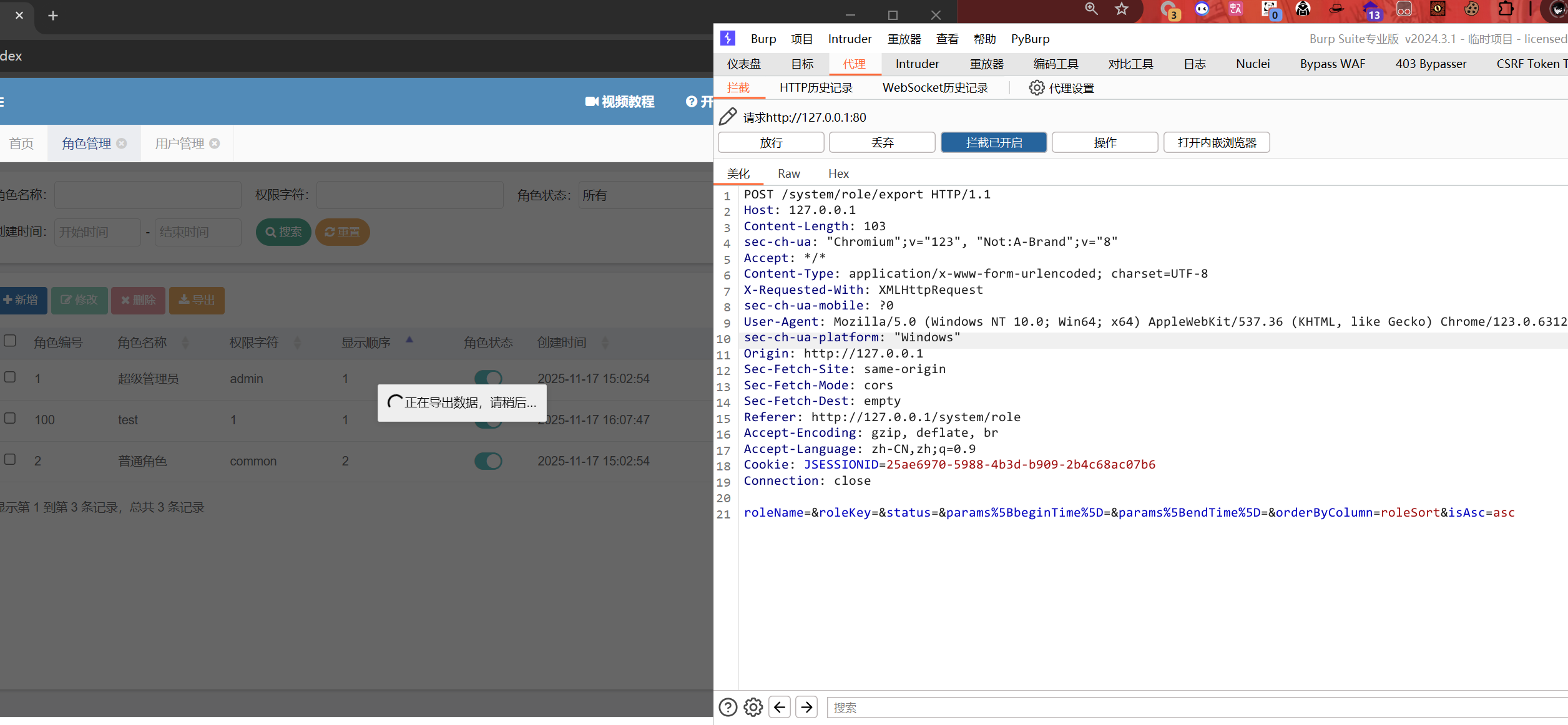Click the 丢弃 drop button
Image resolution: width=1568 pixels, height=725 pixels.
click(x=882, y=142)
